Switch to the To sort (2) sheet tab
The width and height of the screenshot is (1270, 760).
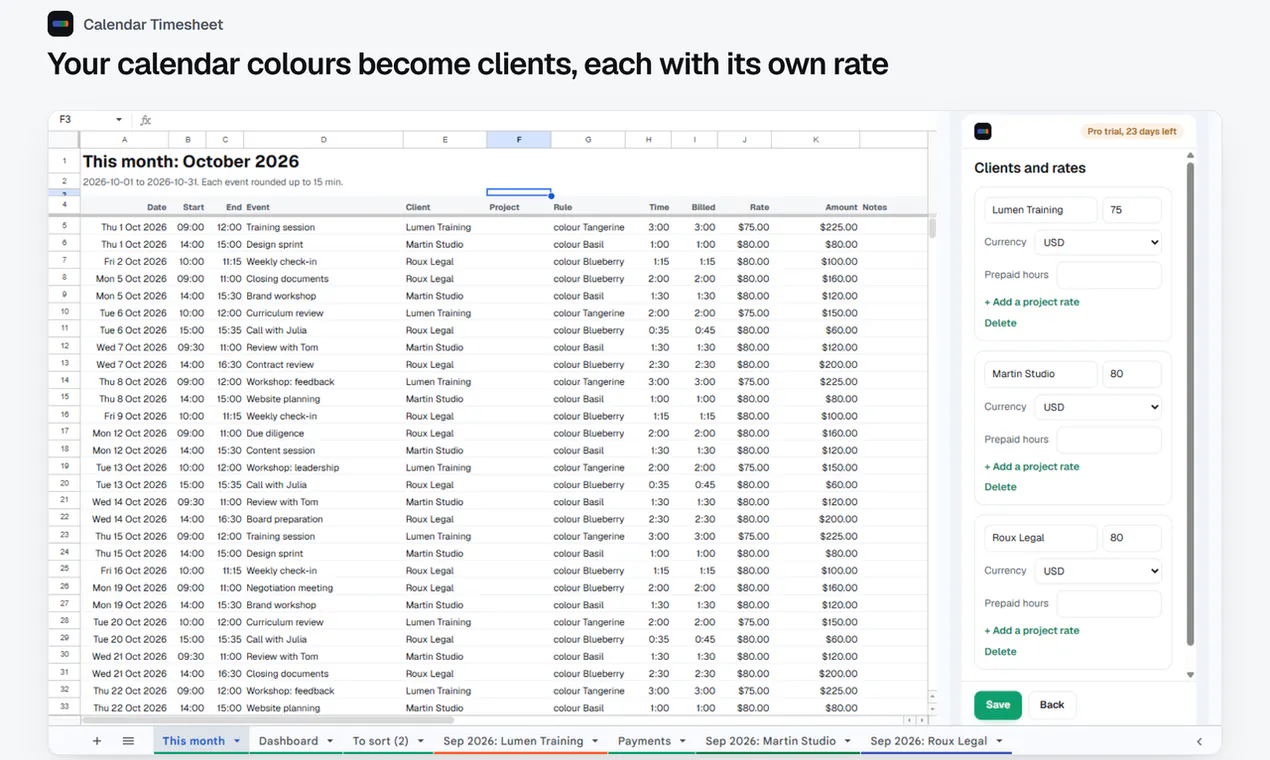pos(380,741)
